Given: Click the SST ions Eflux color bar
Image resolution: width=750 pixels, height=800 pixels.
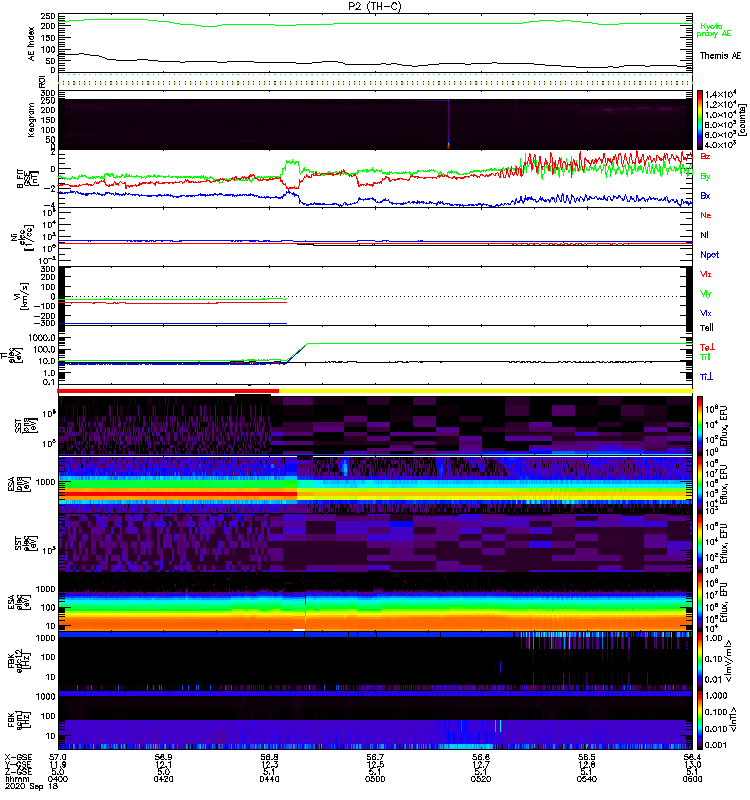Looking at the screenshot, I should [x=700, y=425].
